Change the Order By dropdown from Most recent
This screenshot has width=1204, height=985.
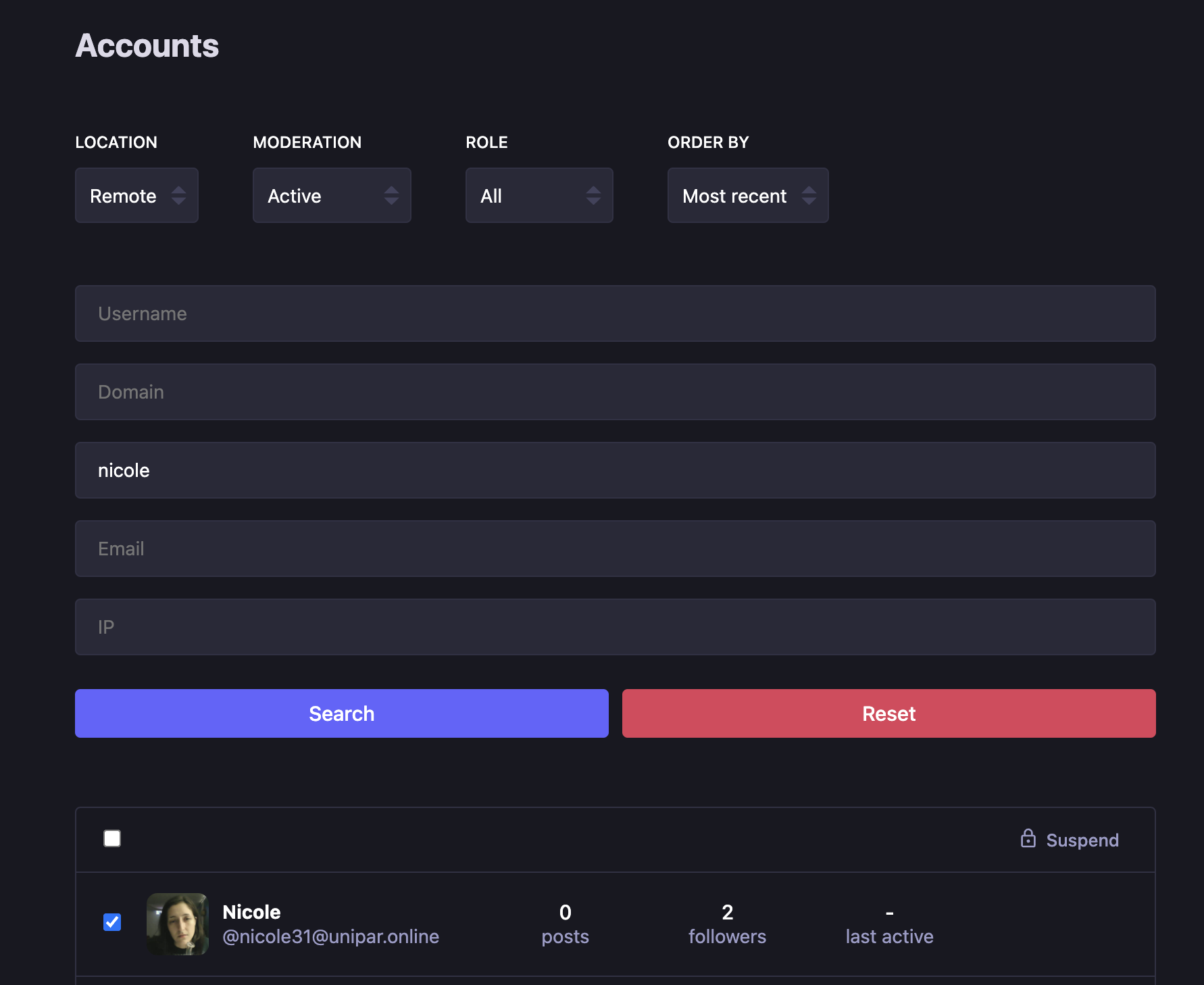pos(748,195)
